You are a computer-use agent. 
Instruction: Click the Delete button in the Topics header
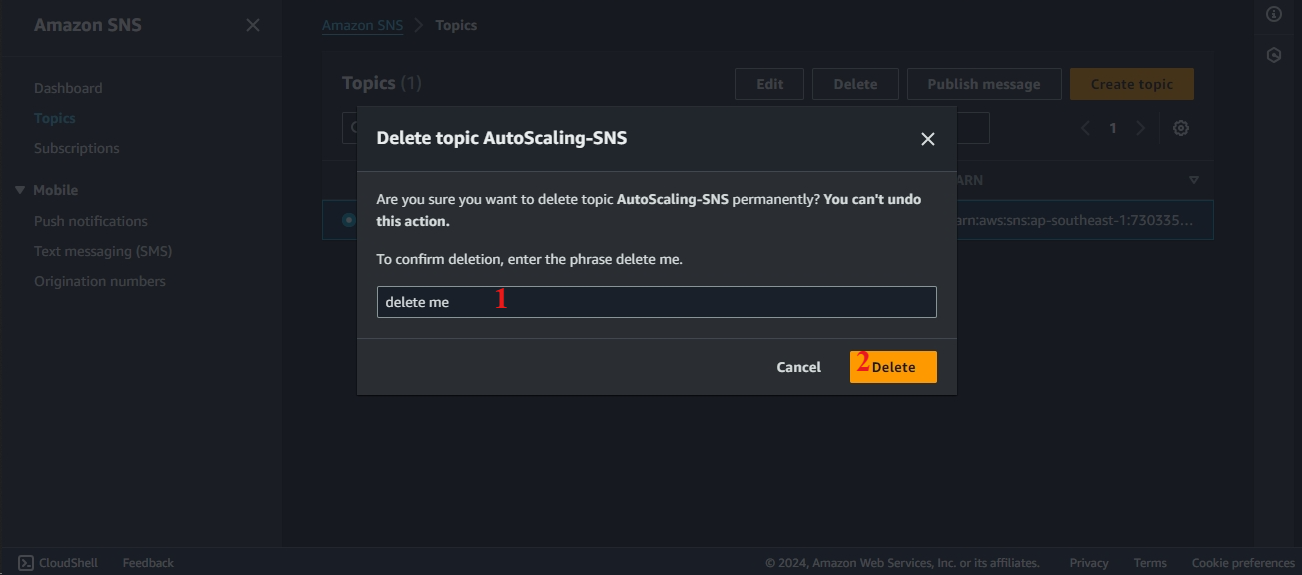click(855, 84)
